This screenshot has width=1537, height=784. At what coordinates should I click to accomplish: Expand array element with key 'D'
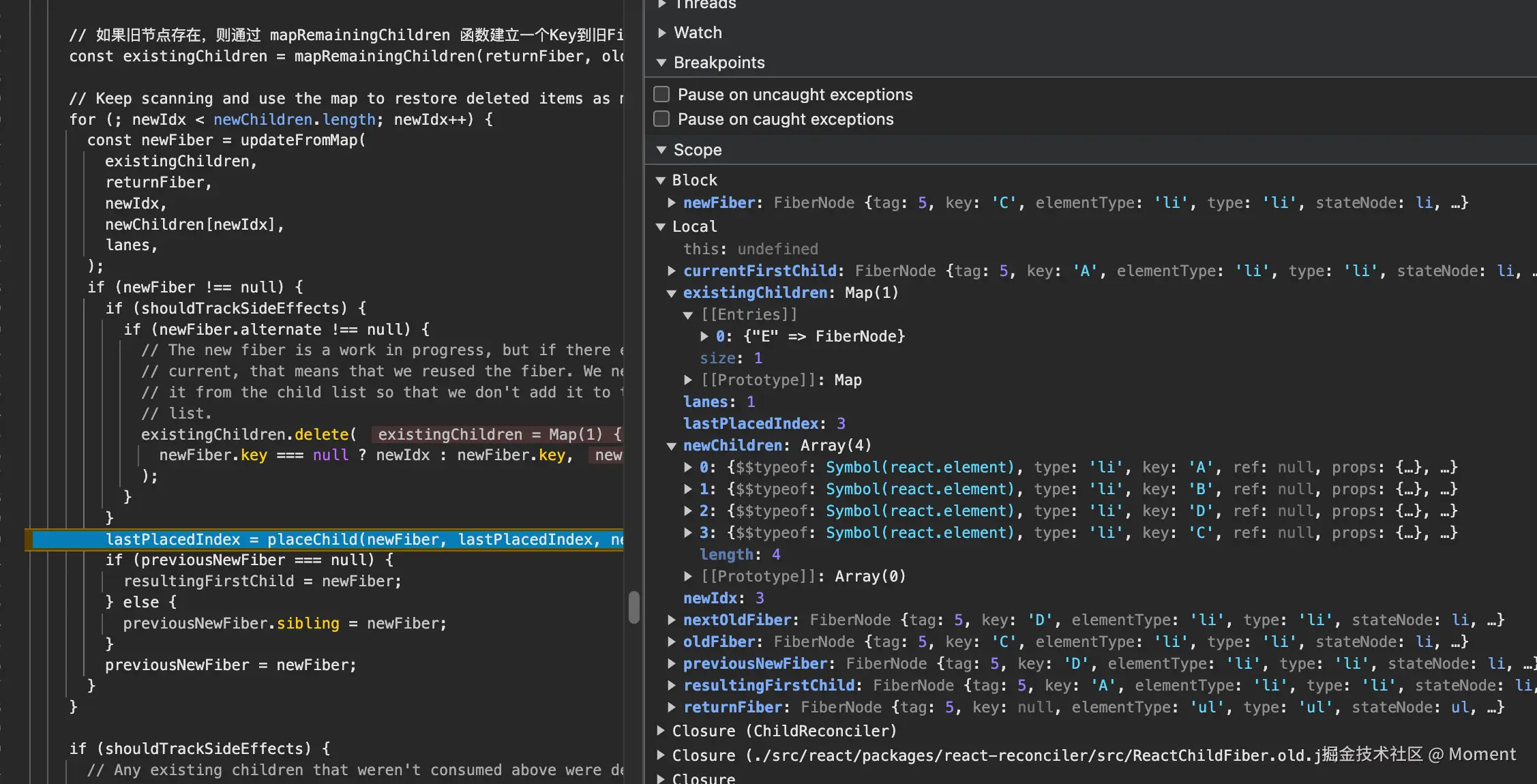click(688, 511)
